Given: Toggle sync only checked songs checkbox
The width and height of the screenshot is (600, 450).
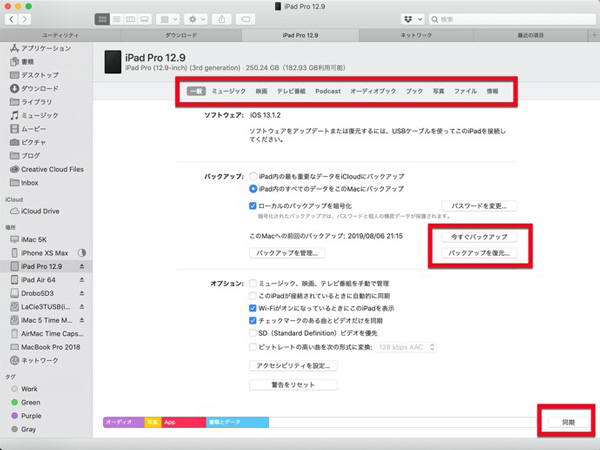Looking at the screenshot, I should coord(253,321).
